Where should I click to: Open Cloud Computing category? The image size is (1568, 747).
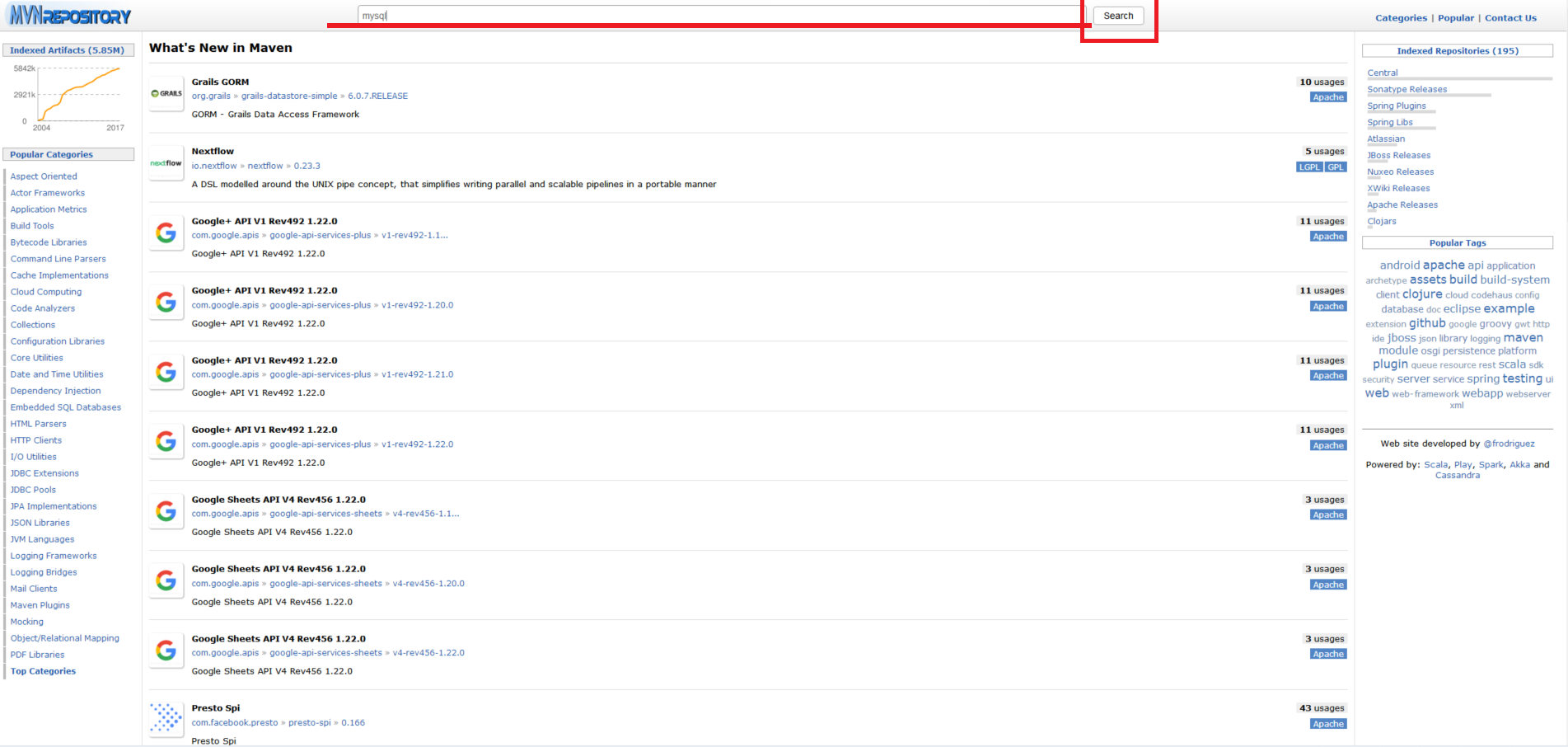46,292
